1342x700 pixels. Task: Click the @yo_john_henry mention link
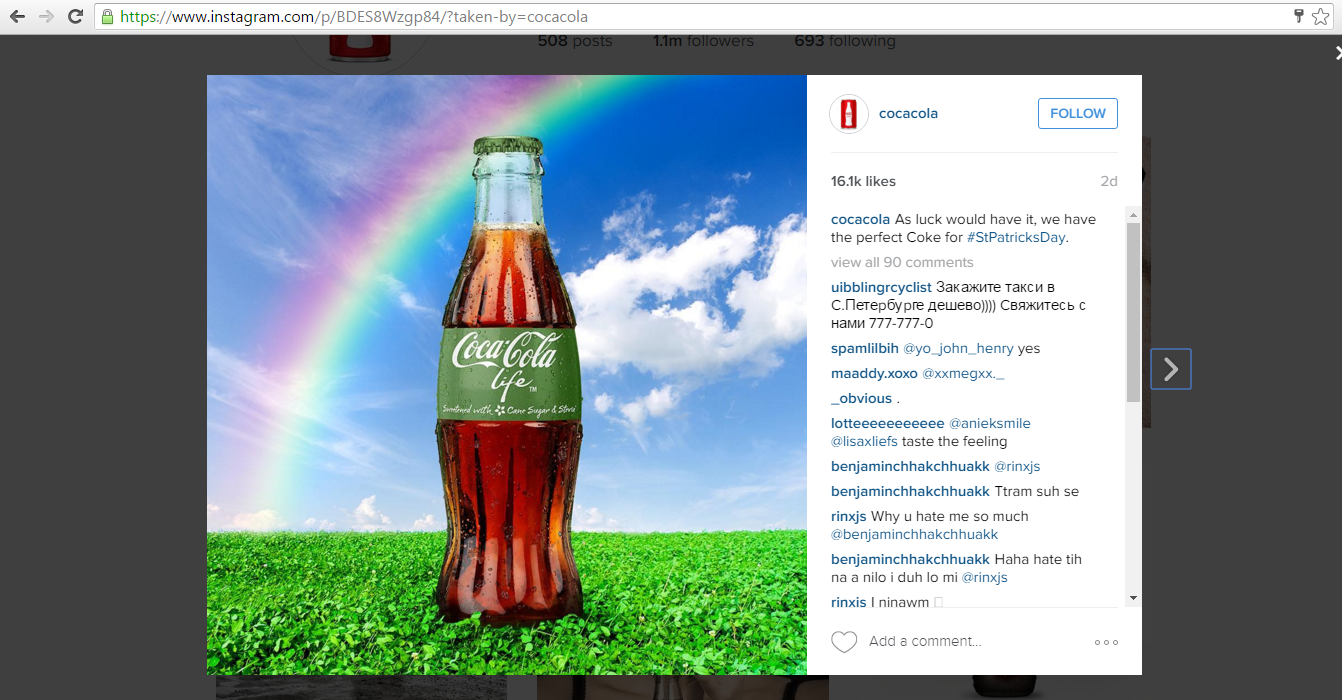tap(955, 347)
